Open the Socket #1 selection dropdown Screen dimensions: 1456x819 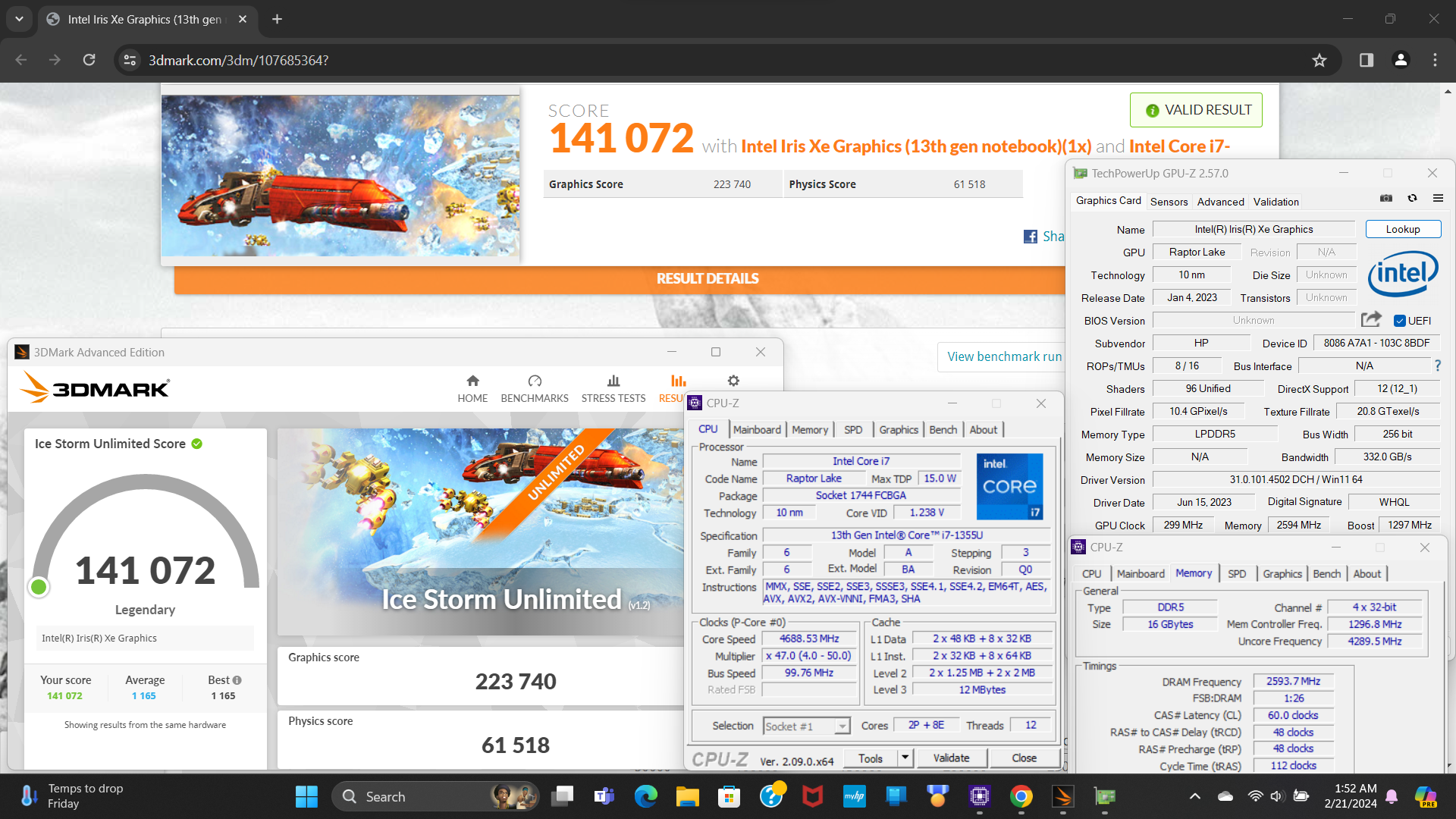(x=806, y=726)
